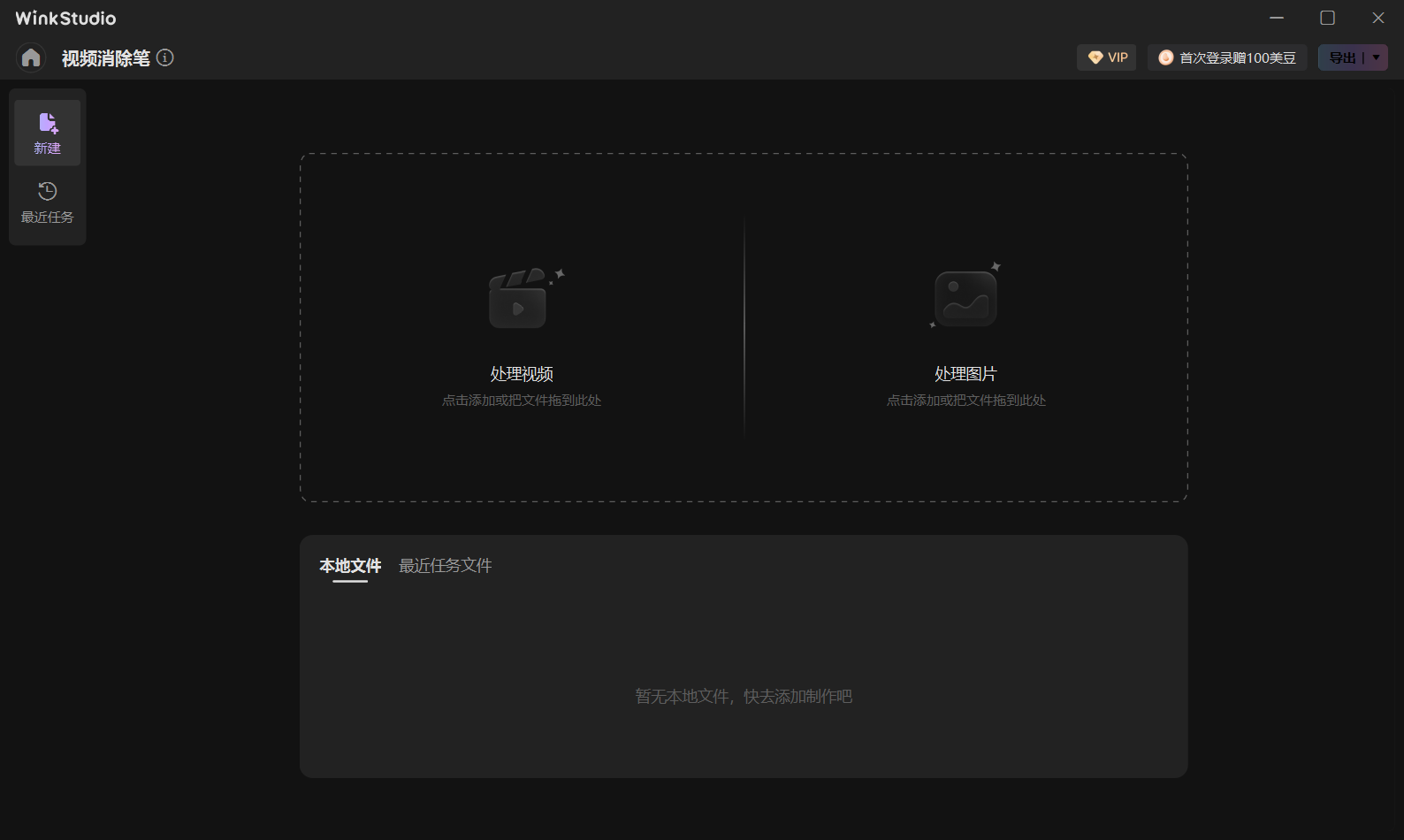Open info tooltip beside 视频消除笔 title
Screen dimensions: 1404x840
(165, 57)
